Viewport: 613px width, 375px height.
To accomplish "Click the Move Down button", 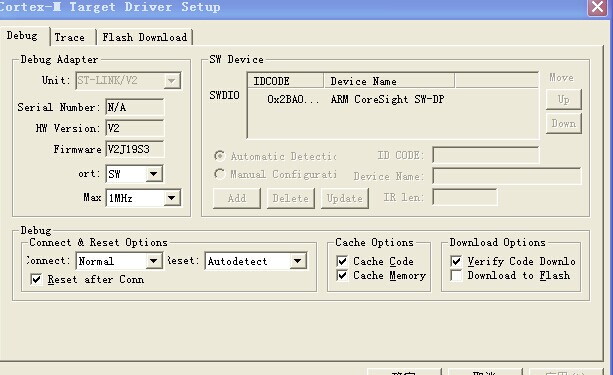I will click(564, 124).
